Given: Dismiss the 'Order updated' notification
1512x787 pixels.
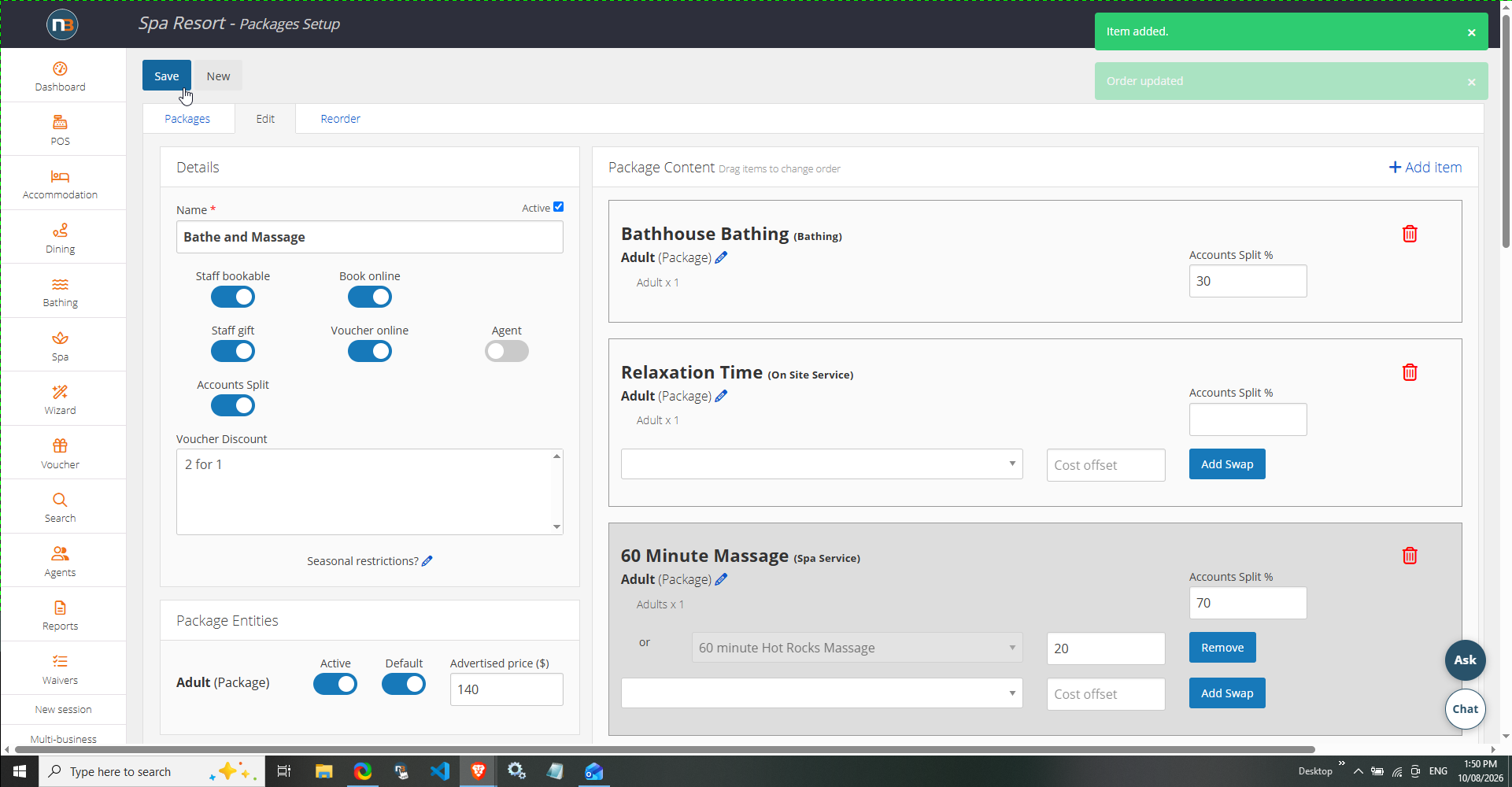Looking at the screenshot, I should point(1471,82).
